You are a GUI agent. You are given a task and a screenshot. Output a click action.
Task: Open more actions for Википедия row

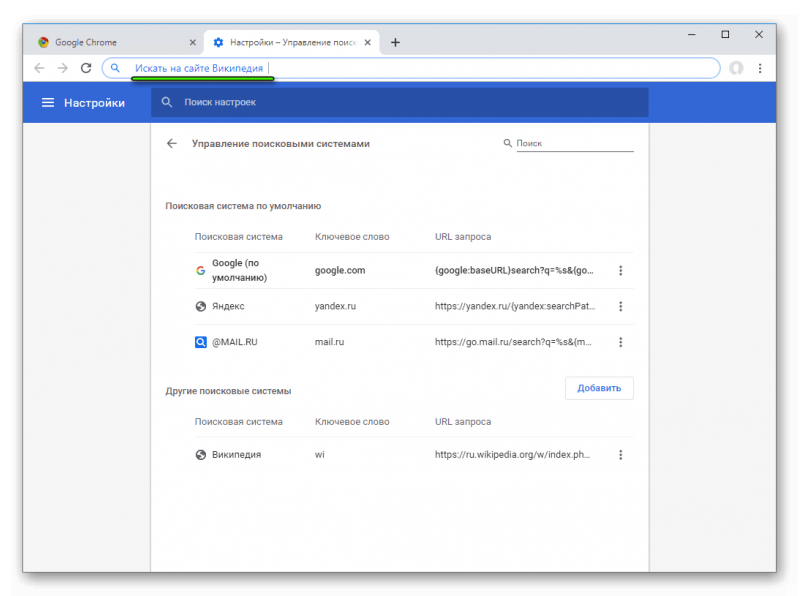tap(620, 455)
